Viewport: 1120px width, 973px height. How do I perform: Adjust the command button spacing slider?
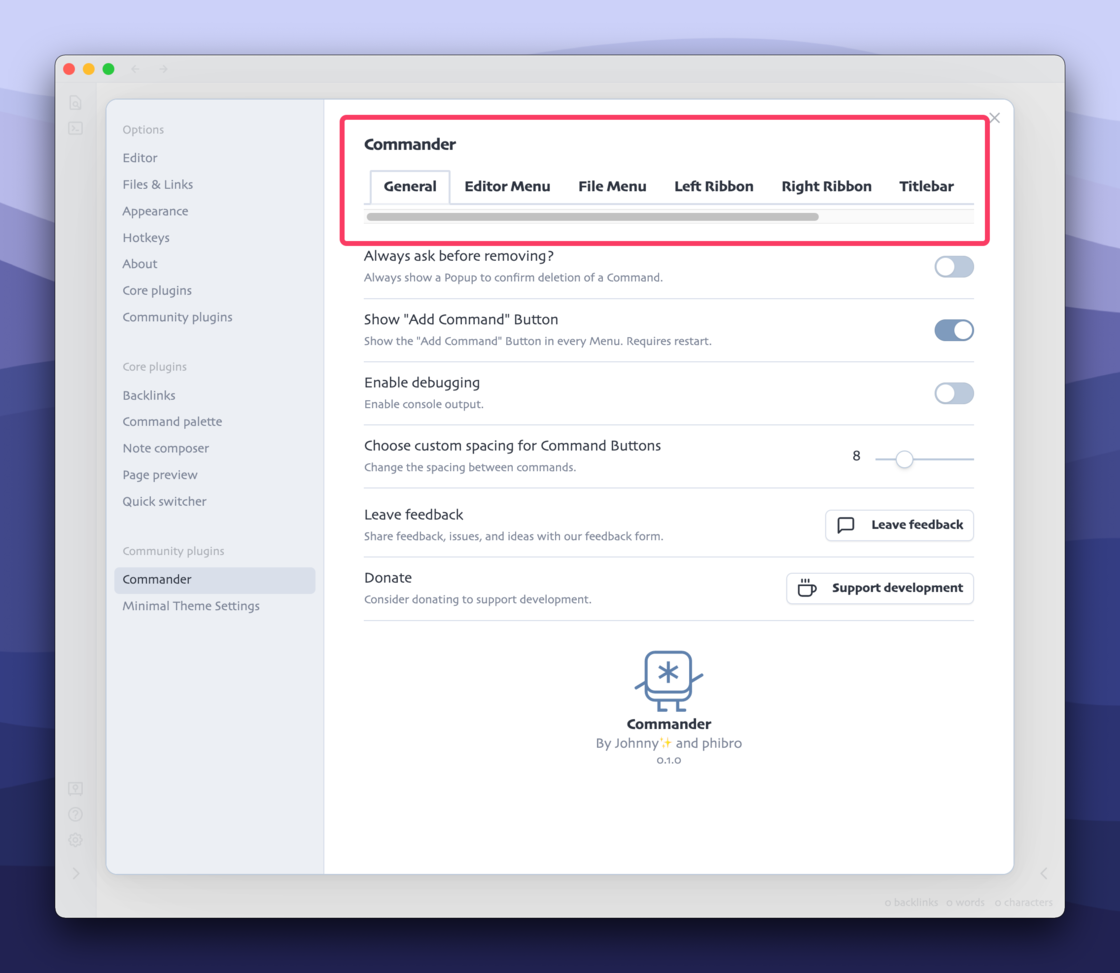point(924,459)
